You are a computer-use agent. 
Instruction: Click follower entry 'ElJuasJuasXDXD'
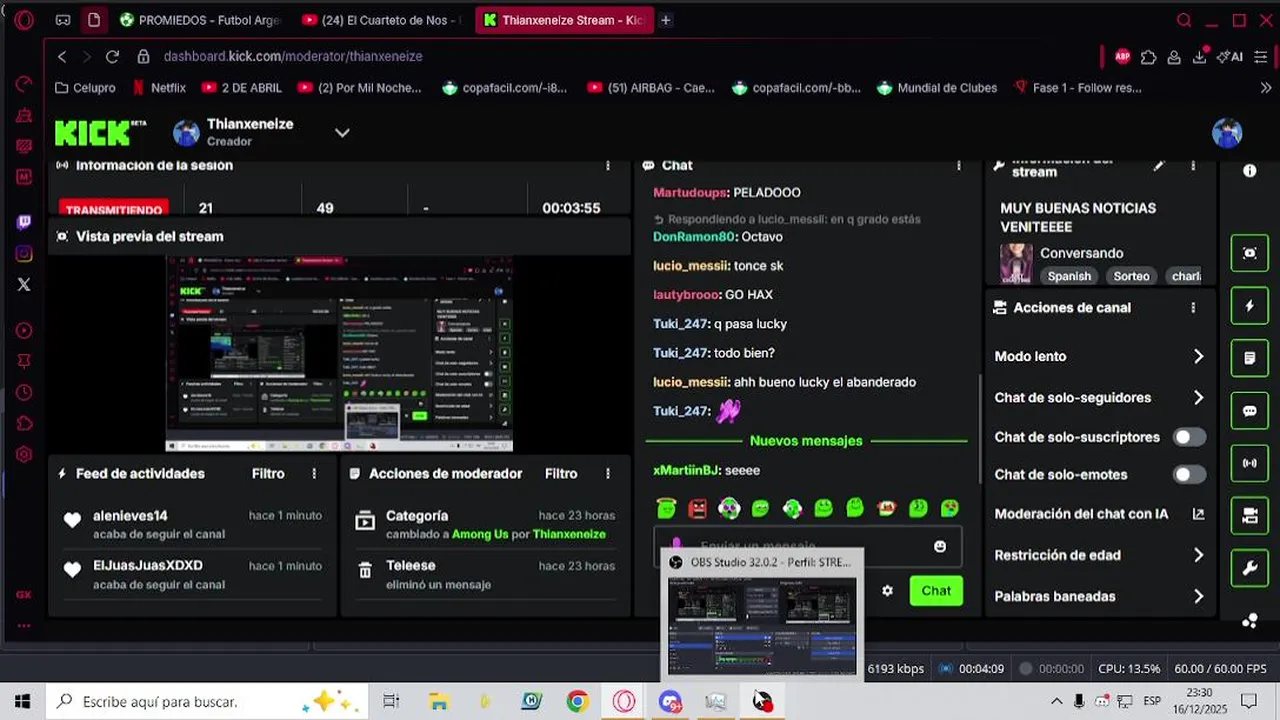pyautogui.click(x=148, y=566)
